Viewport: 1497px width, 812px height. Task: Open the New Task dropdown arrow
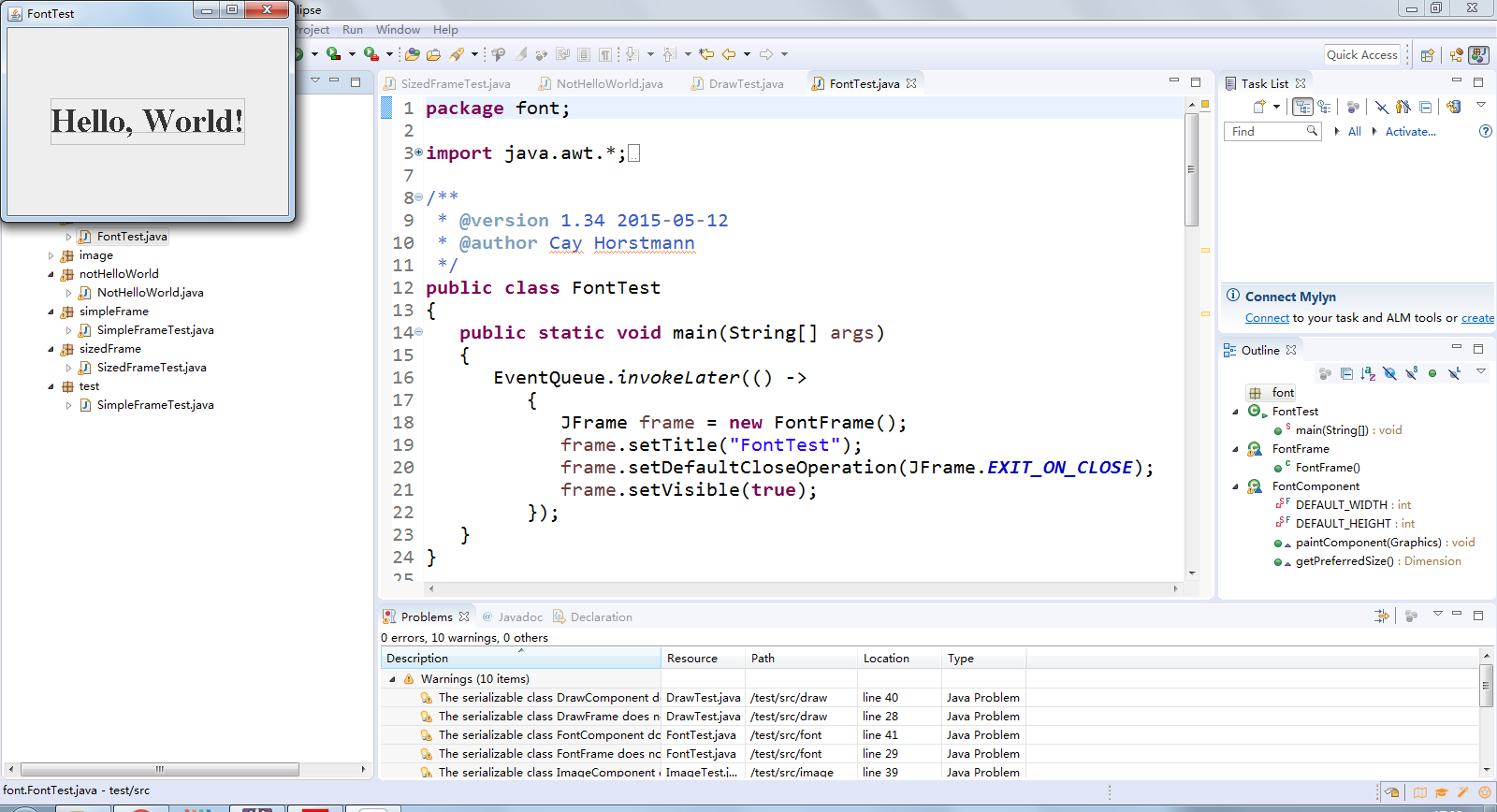pyautogui.click(x=1276, y=107)
